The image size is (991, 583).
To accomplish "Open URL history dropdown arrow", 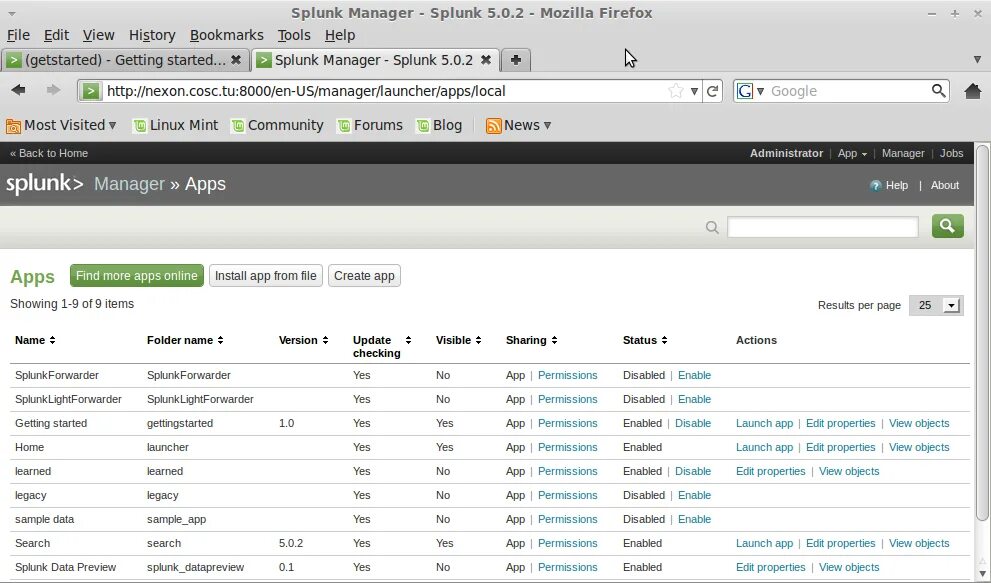I will pyautogui.click(x=694, y=91).
